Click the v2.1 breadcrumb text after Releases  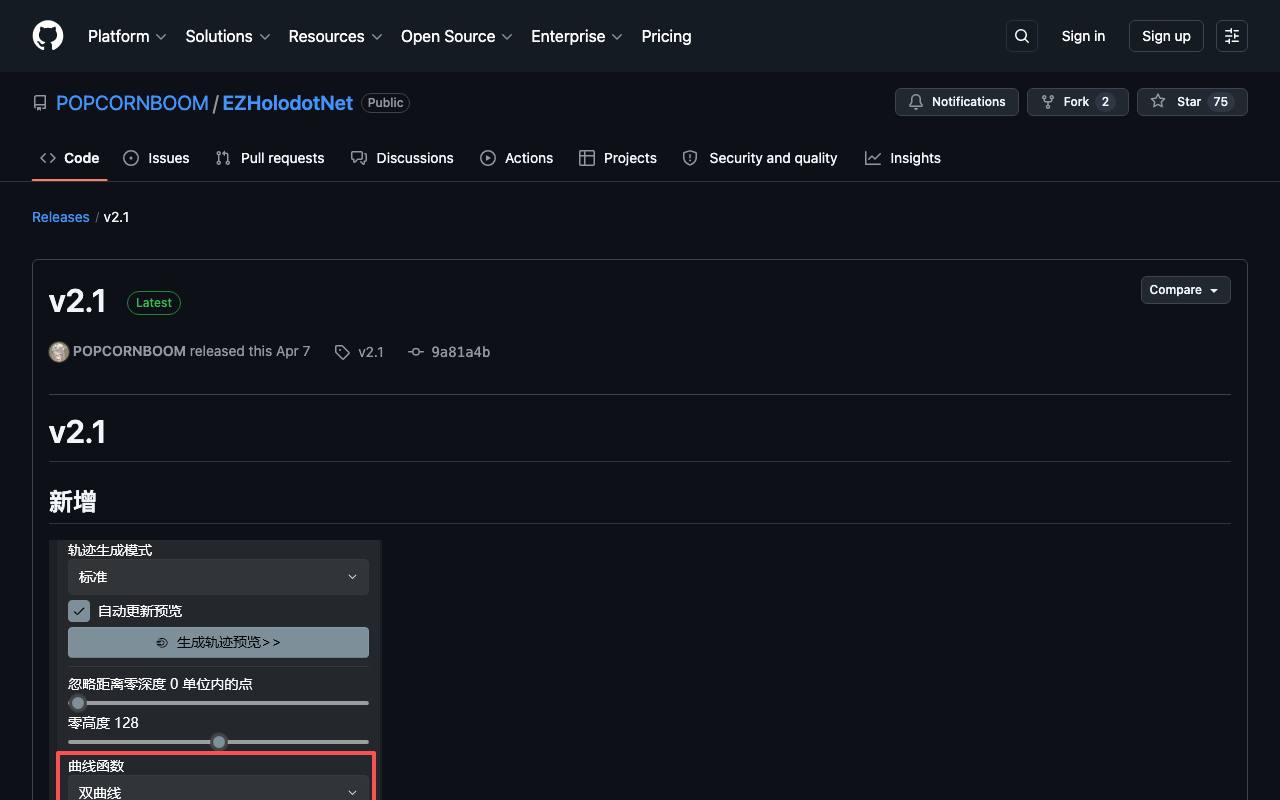pos(116,217)
